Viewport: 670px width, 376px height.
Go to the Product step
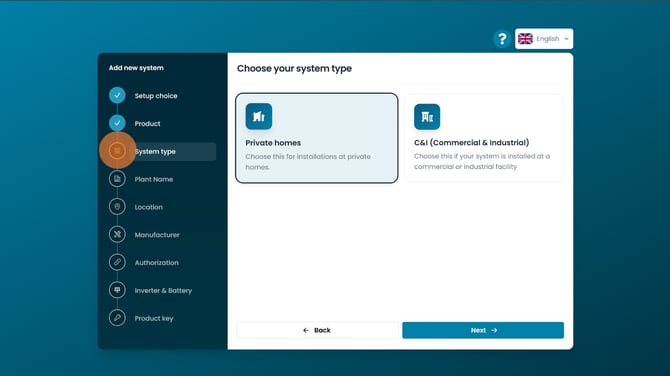pos(147,123)
